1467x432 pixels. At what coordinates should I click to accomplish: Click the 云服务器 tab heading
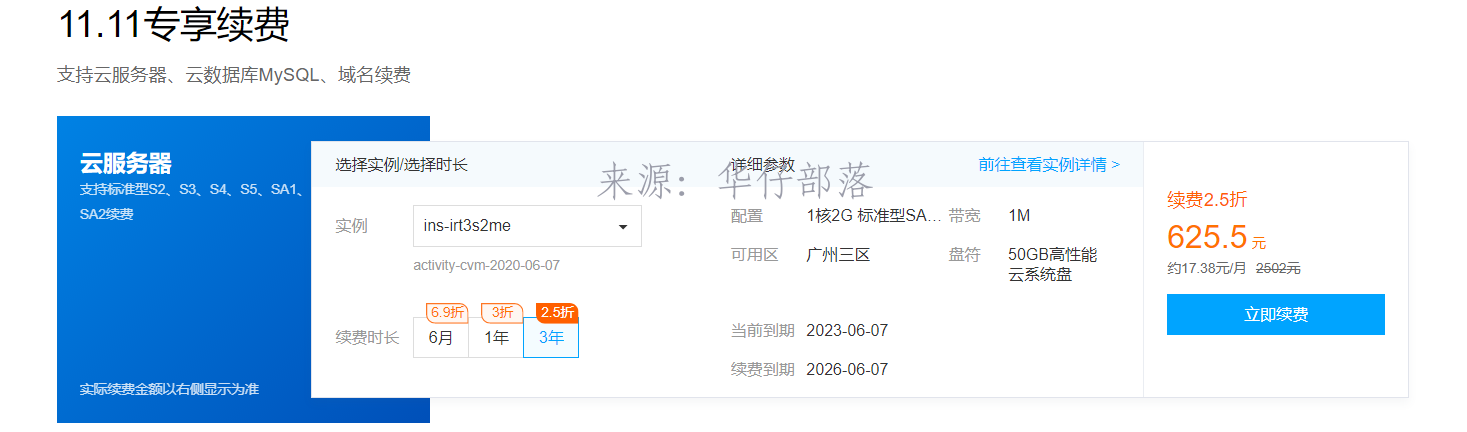(126, 164)
